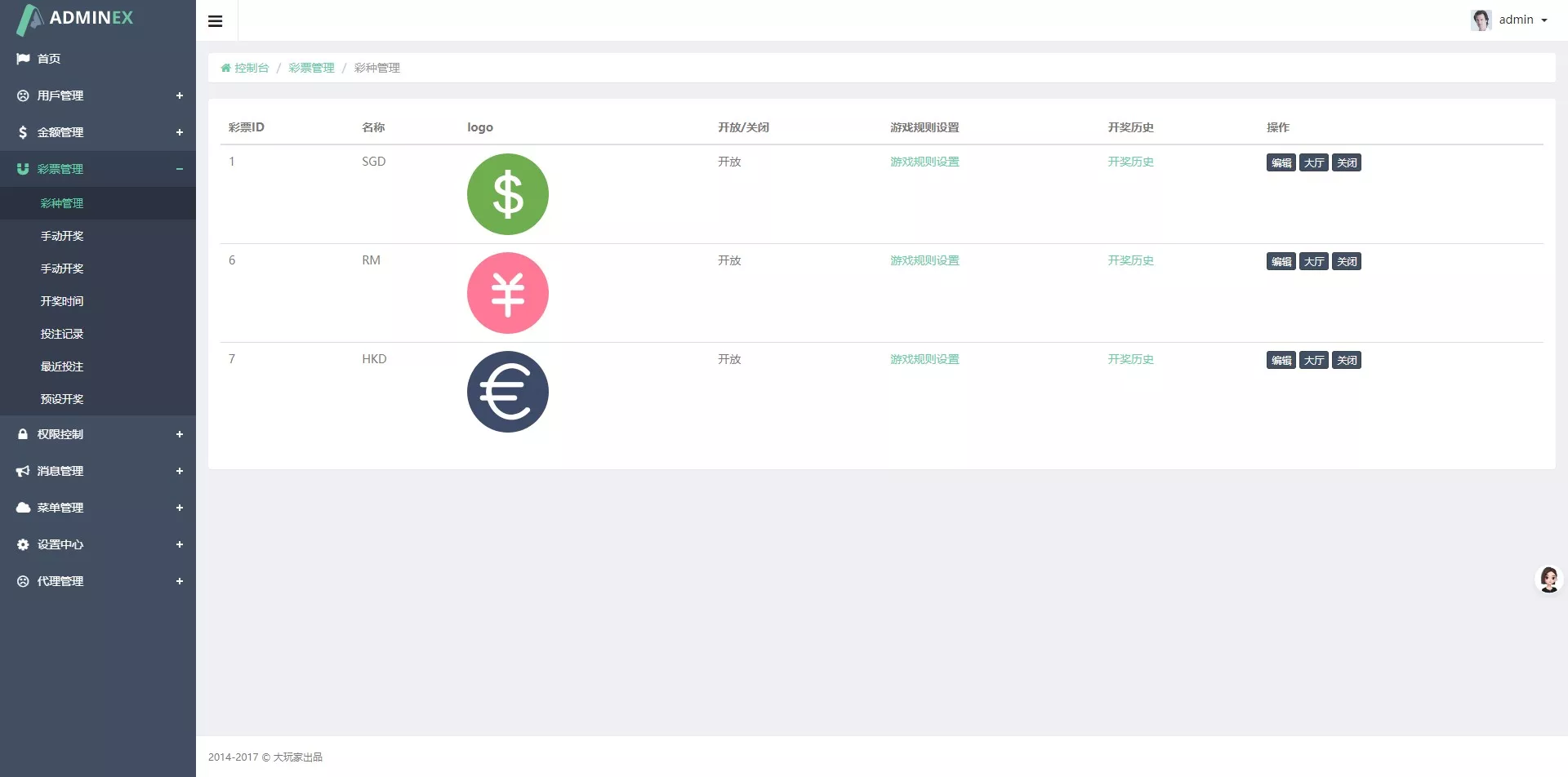Click the 编辑 button for RM row
Viewport: 1568px width, 777px height.
point(1281,262)
